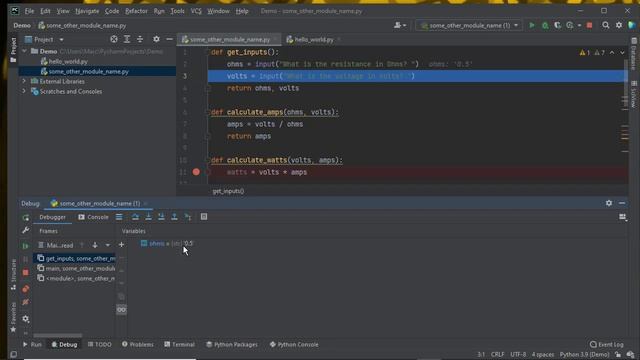View breakpoints double red circle icon
This screenshot has width=640, height=360.
click(26, 289)
